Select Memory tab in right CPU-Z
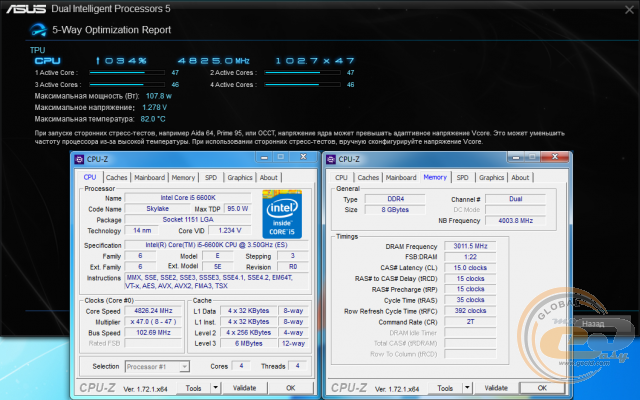Screen dimensions: 640x400 pyautogui.click(x=435, y=177)
